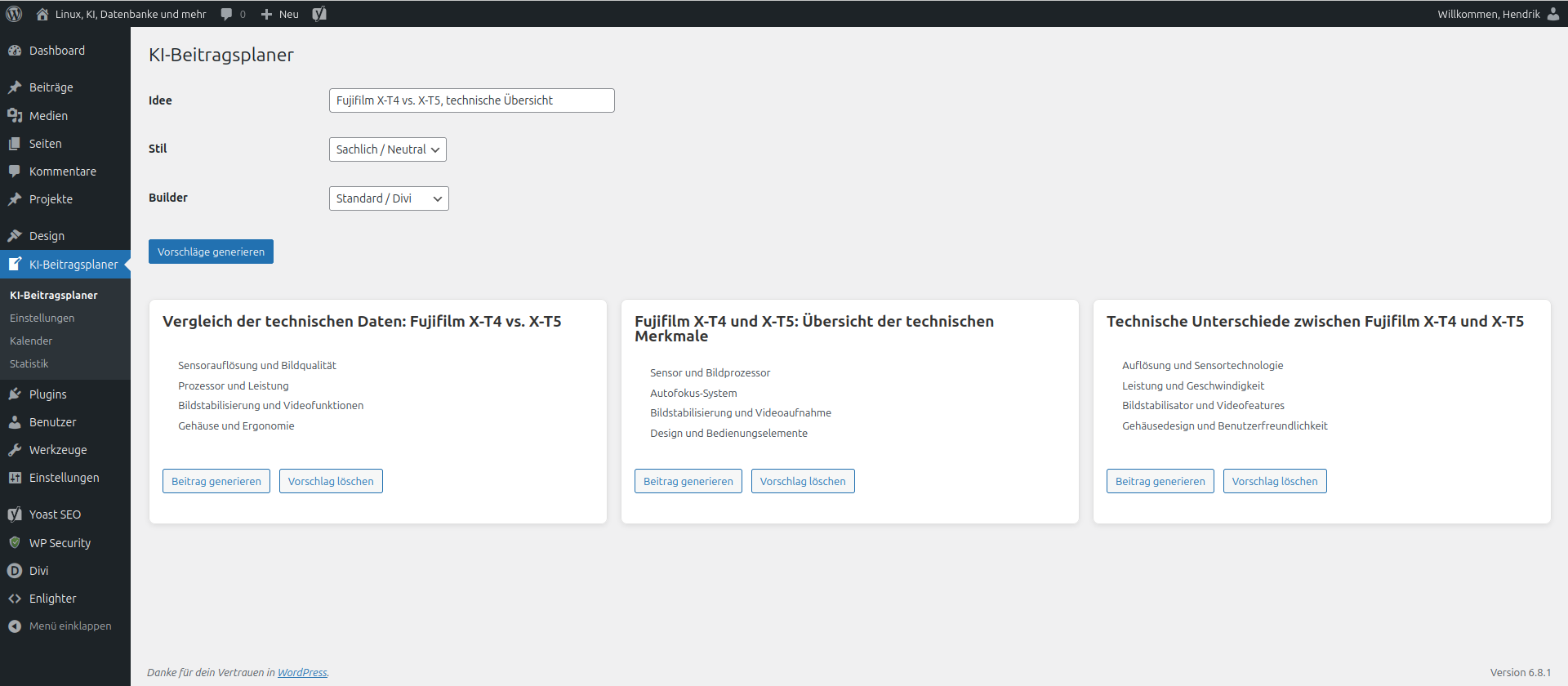1568x686 pixels.
Task: Click the Plugins plug icon
Action: (x=15, y=394)
